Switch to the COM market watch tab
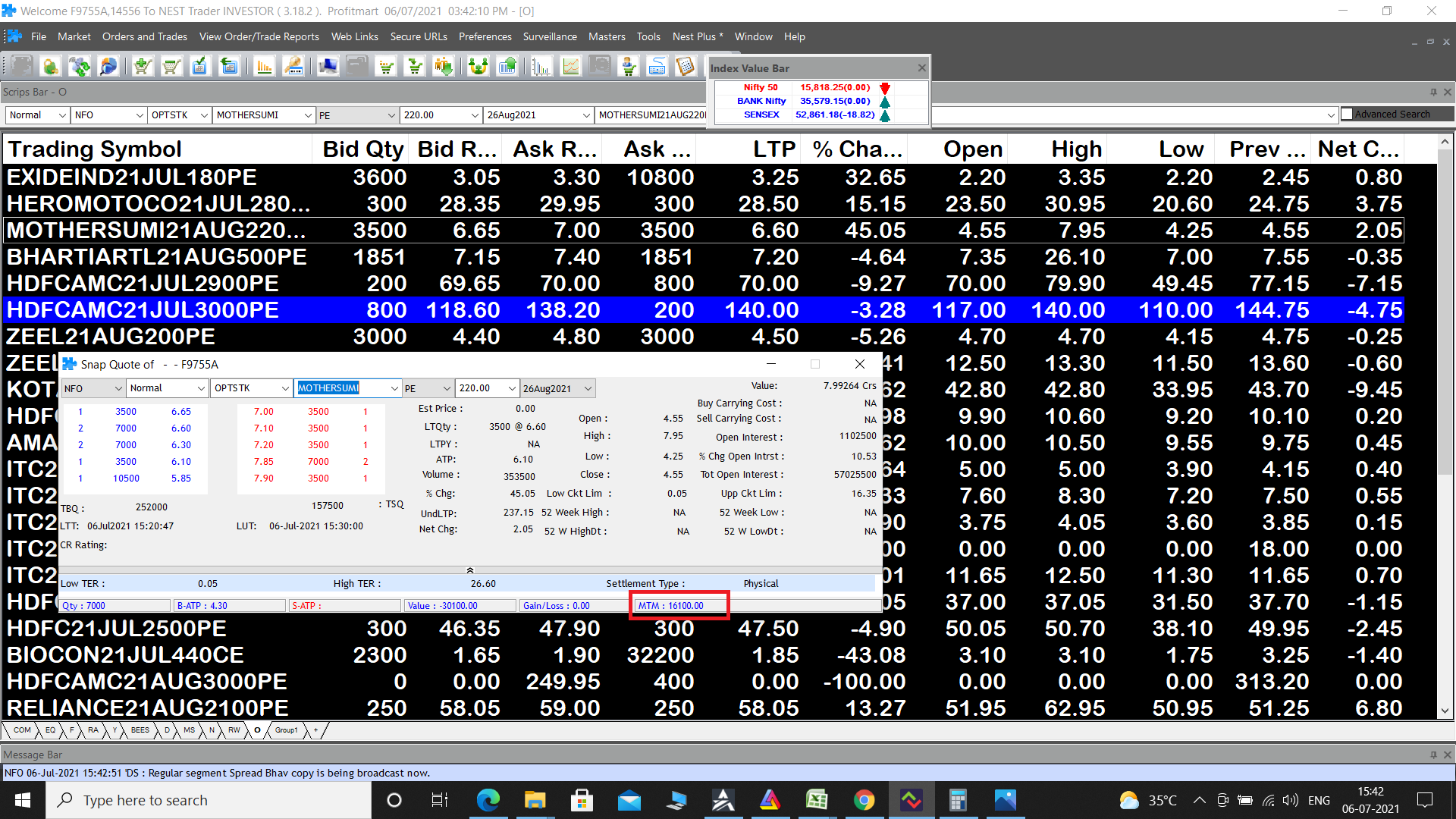 tap(22, 730)
